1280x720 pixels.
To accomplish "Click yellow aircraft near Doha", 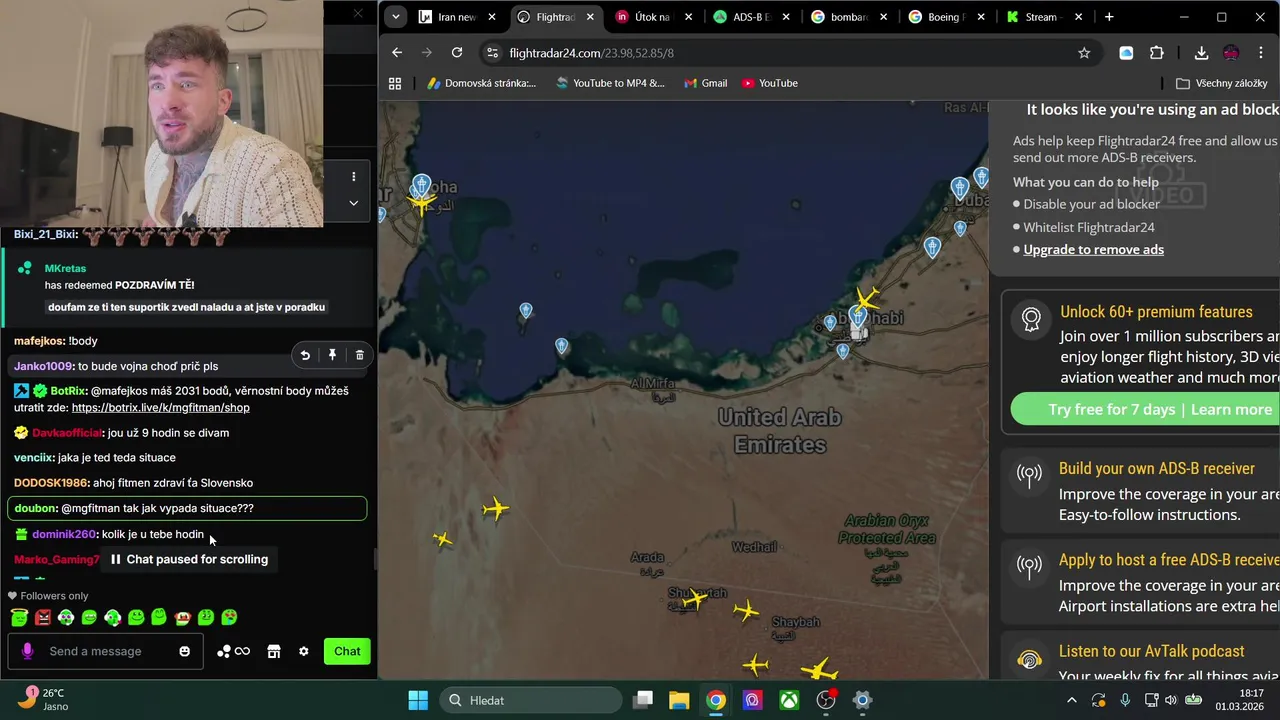I will coord(421,203).
